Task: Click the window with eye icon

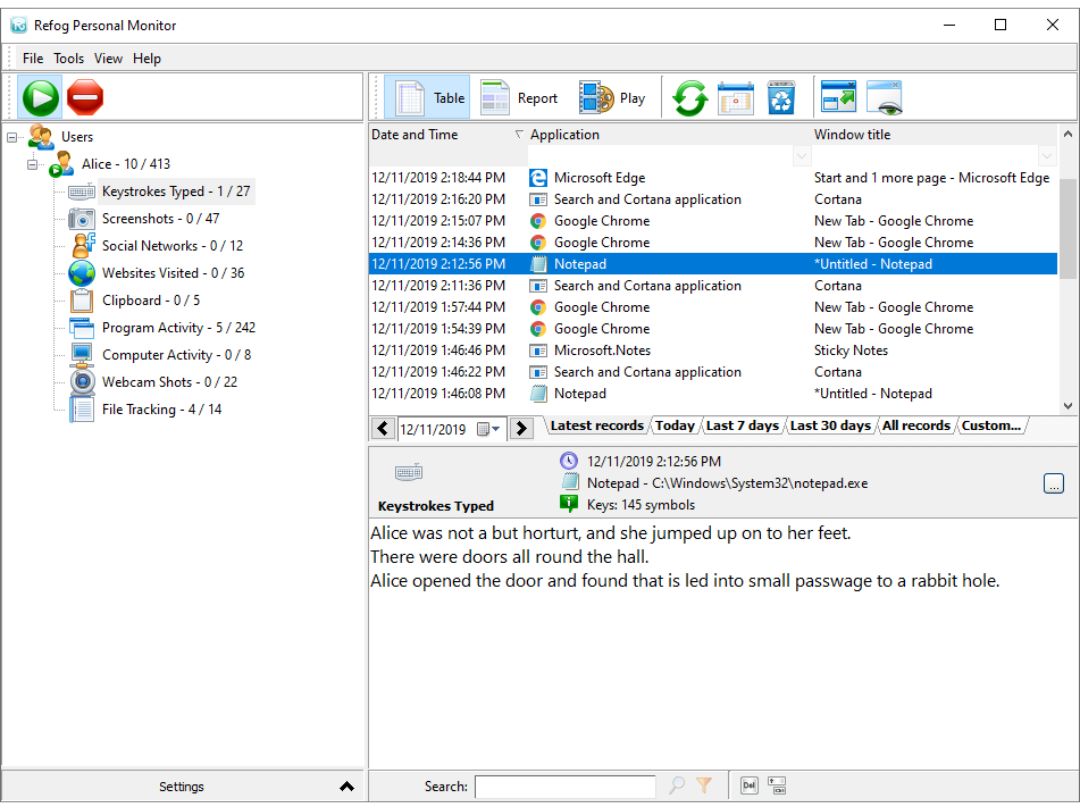Action: click(x=884, y=98)
